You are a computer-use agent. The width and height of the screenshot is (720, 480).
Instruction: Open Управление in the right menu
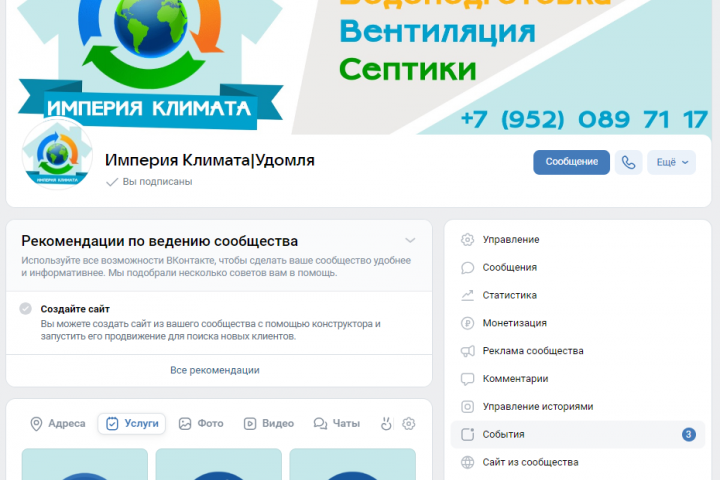578,240
